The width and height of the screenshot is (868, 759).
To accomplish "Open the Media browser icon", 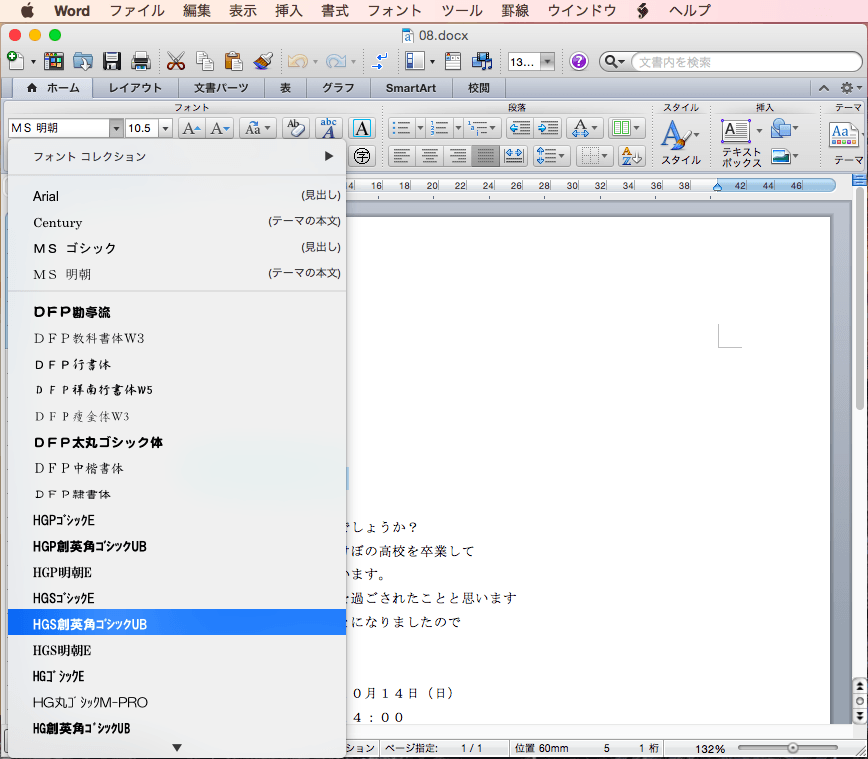I will click(x=482, y=61).
